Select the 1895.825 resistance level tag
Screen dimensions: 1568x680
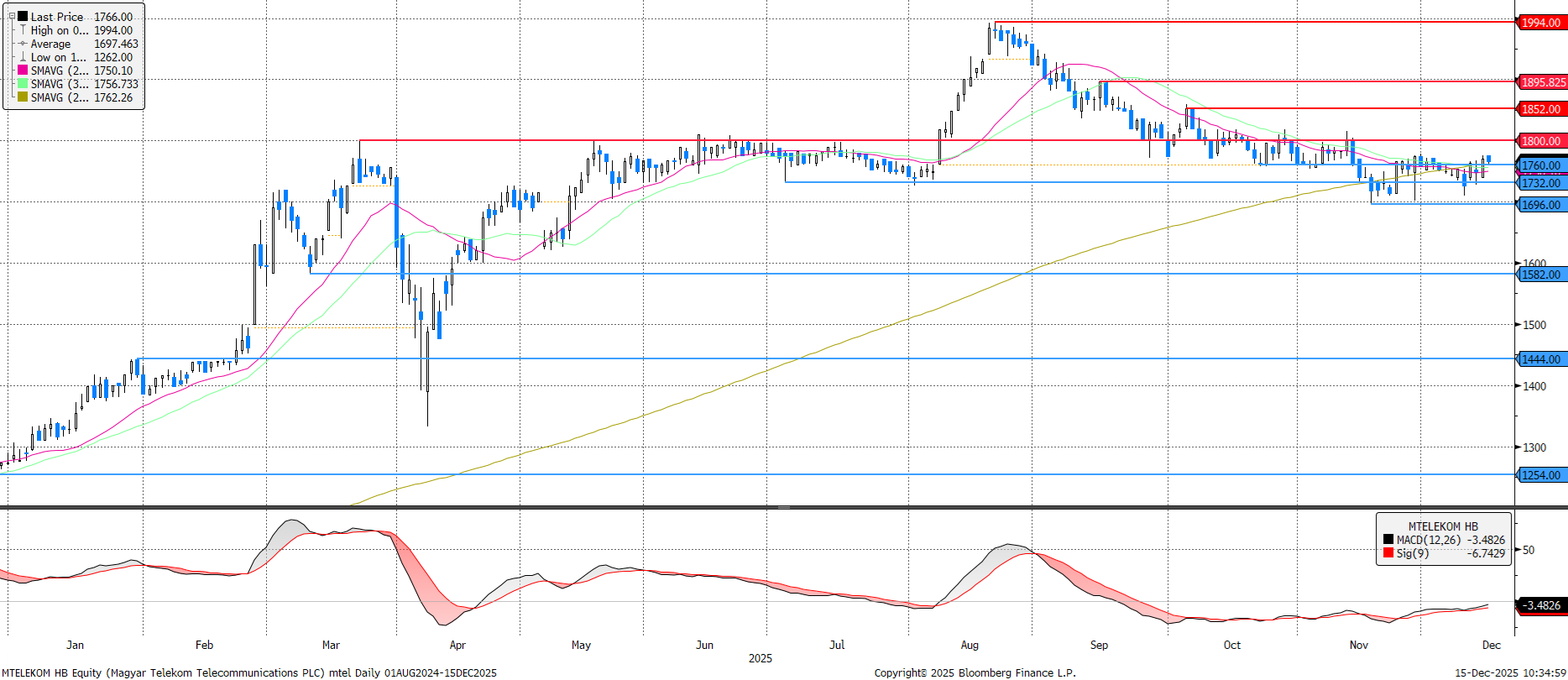[1543, 82]
